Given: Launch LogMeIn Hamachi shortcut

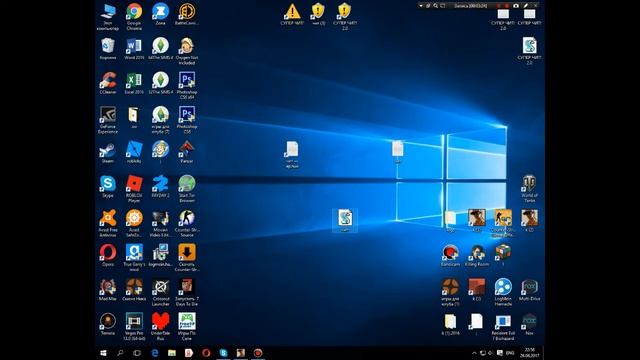Looking at the screenshot, I should (x=503, y=291).
